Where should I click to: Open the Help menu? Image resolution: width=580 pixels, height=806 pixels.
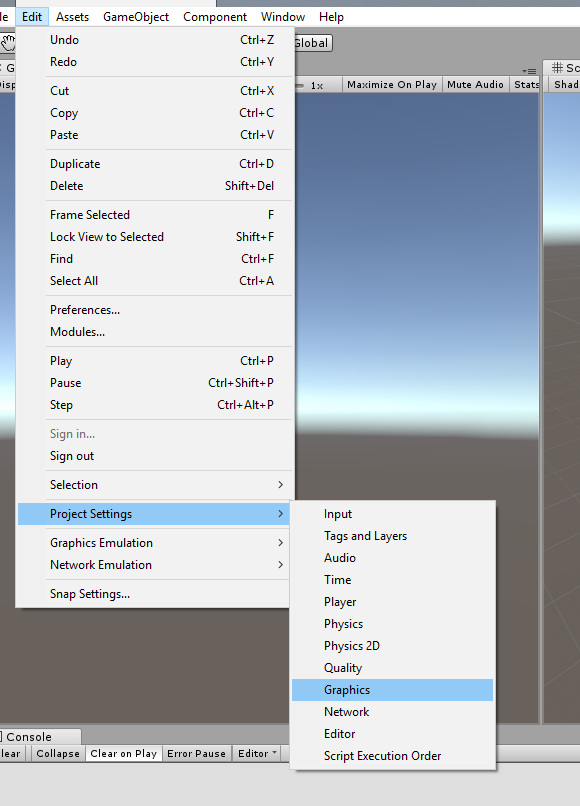331,17
